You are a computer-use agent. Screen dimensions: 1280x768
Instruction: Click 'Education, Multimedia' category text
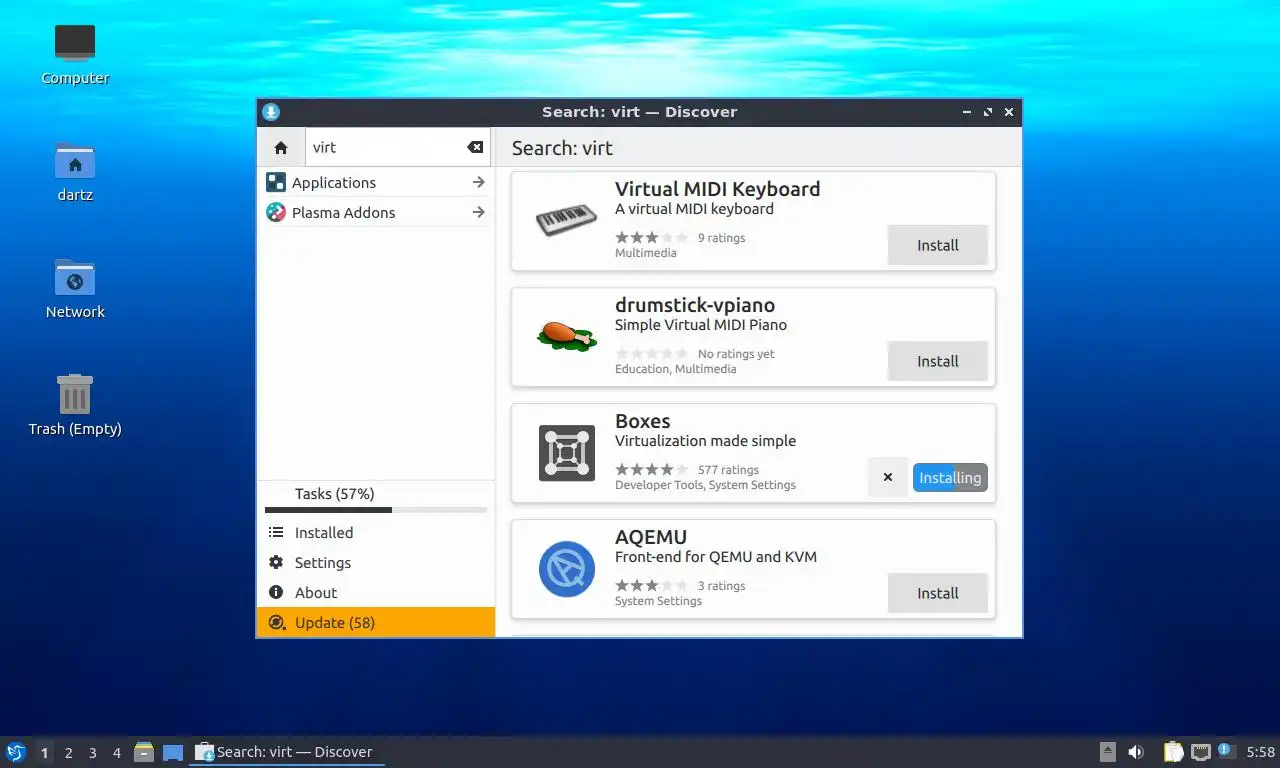pyautogui.click(x=675, y=369)
